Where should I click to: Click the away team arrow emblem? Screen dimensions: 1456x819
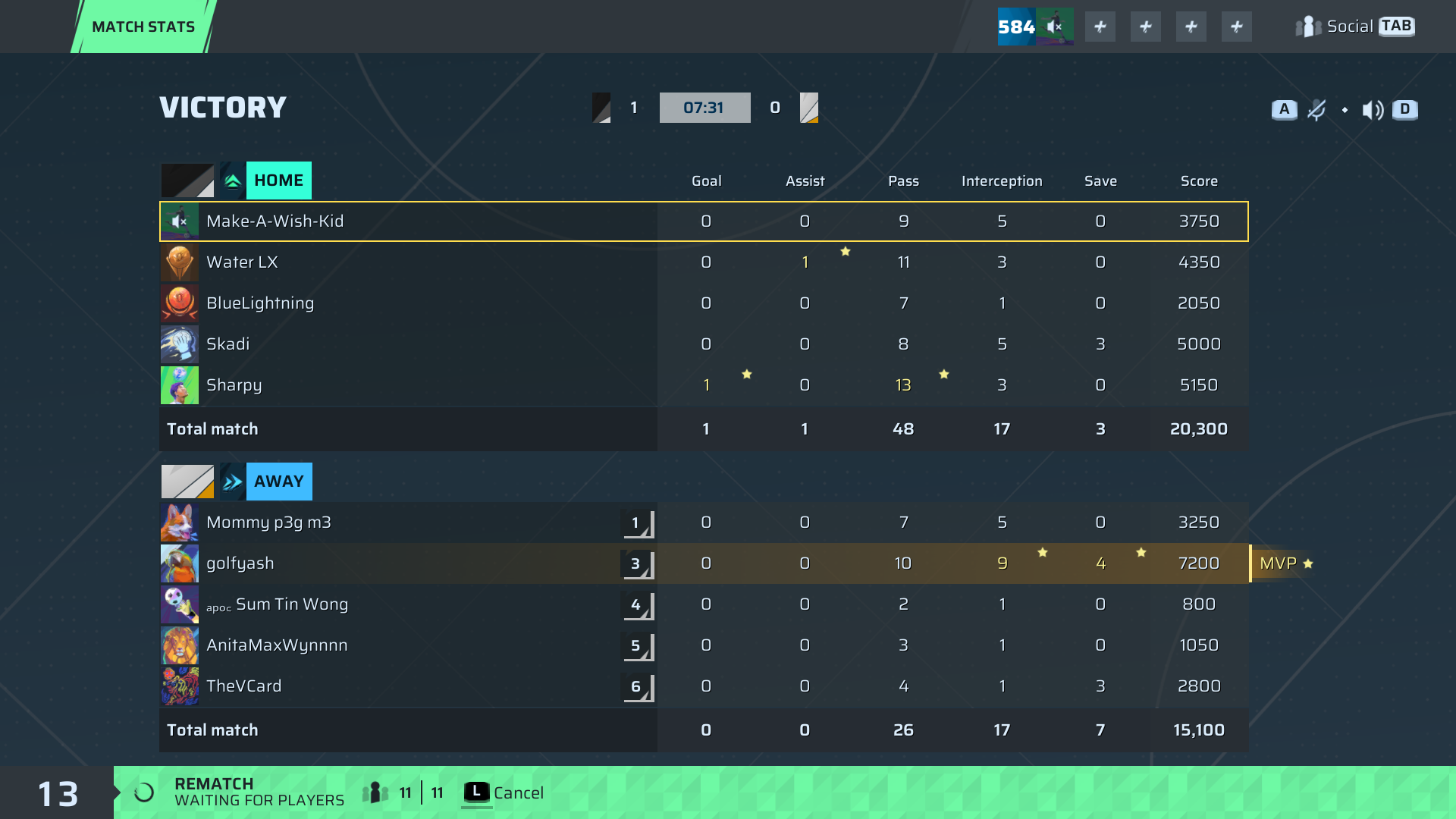click(233, 482)
